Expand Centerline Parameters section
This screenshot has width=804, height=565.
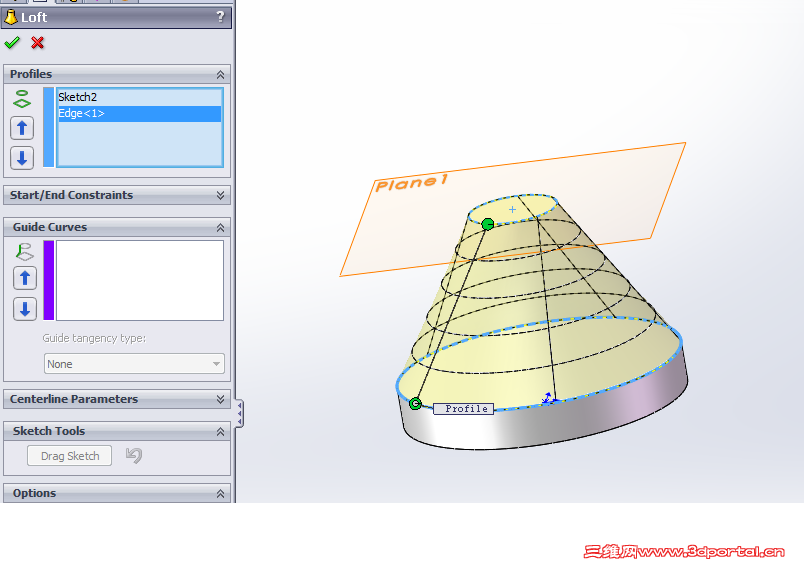coord(220,399)
